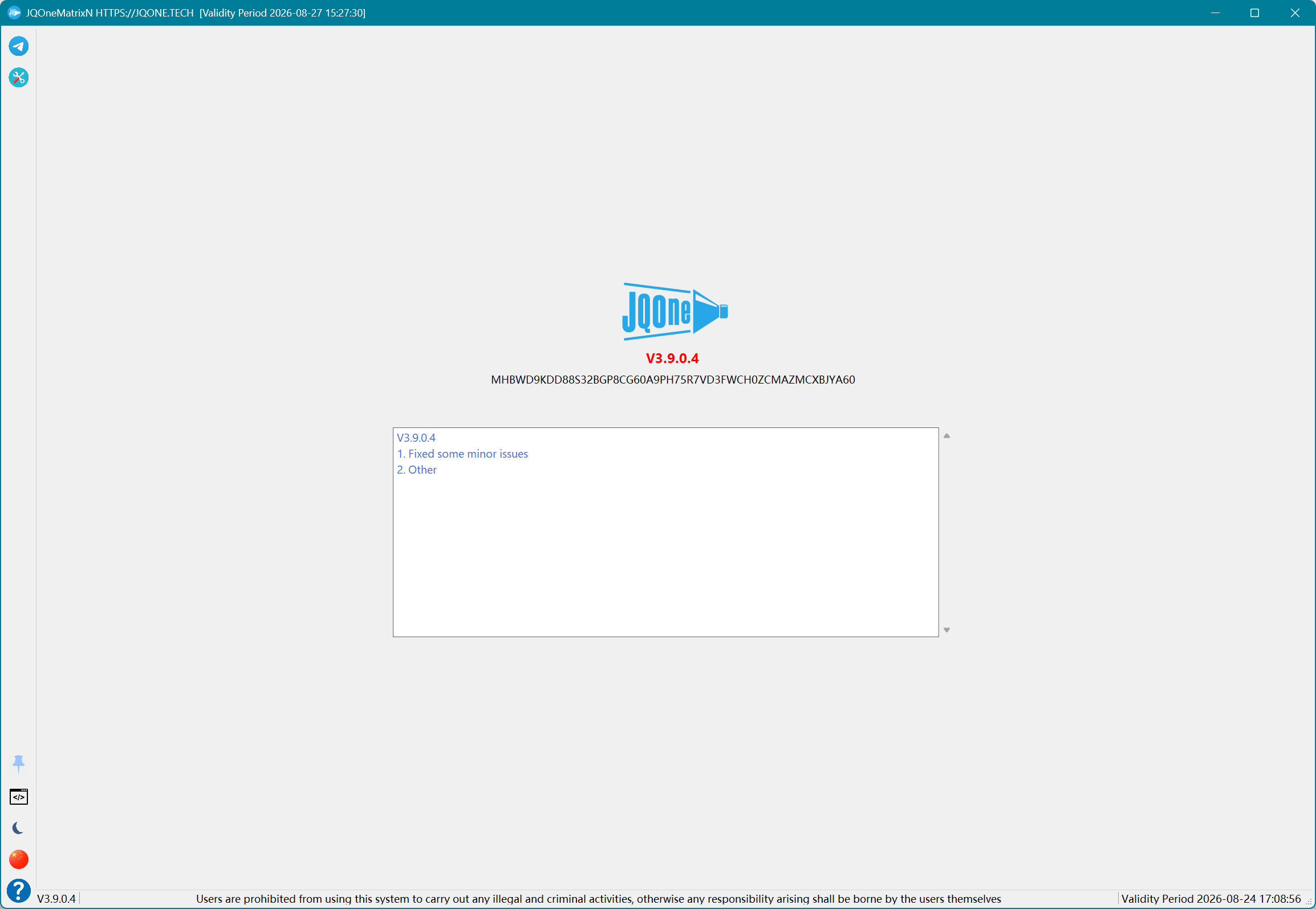This screenshot has height=909, width=1316.
Task: Click the V3.9.0.4 status bar version
Action: coord(56,899)
